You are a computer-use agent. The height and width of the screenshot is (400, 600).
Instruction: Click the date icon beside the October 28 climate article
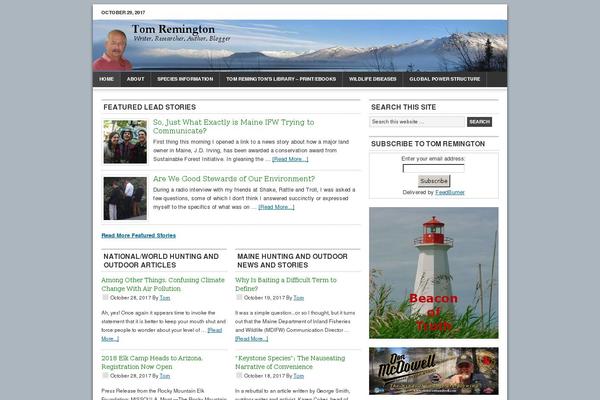coord(105,297)
